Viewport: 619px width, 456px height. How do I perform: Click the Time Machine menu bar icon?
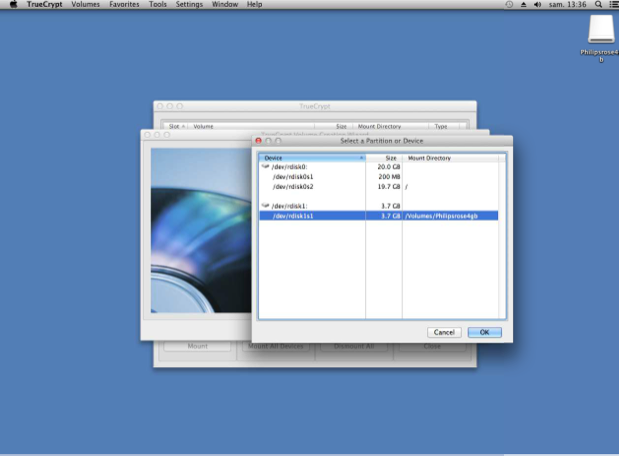point(509,4)
